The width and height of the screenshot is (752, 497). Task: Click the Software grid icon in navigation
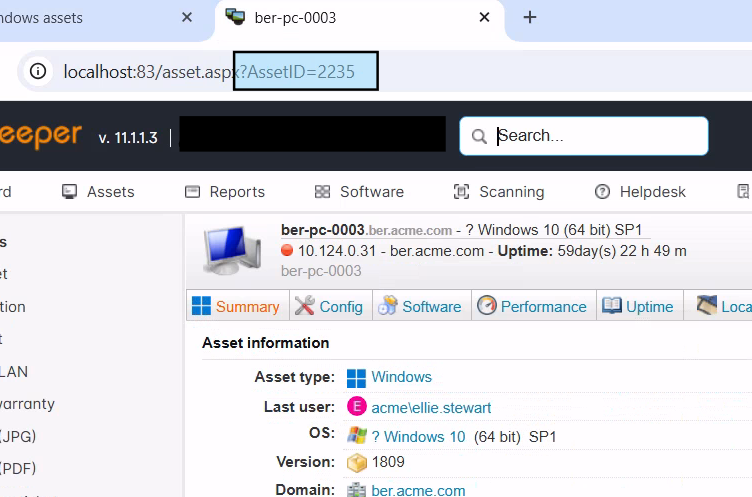[x=322, y=192]
